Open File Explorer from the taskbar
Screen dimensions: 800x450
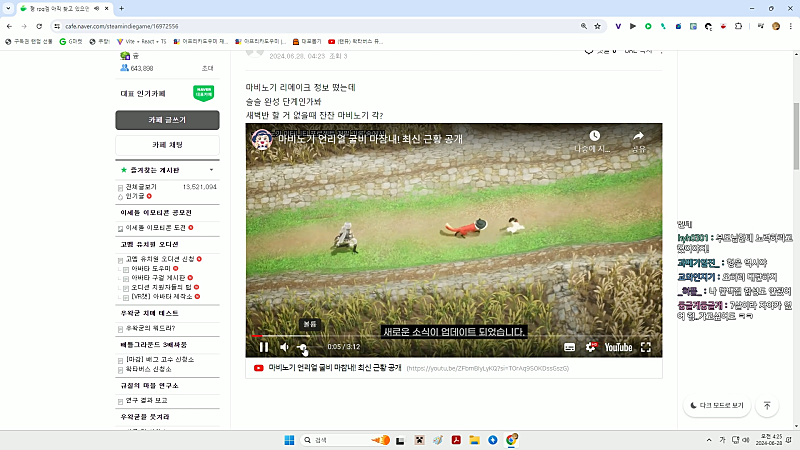474,440
